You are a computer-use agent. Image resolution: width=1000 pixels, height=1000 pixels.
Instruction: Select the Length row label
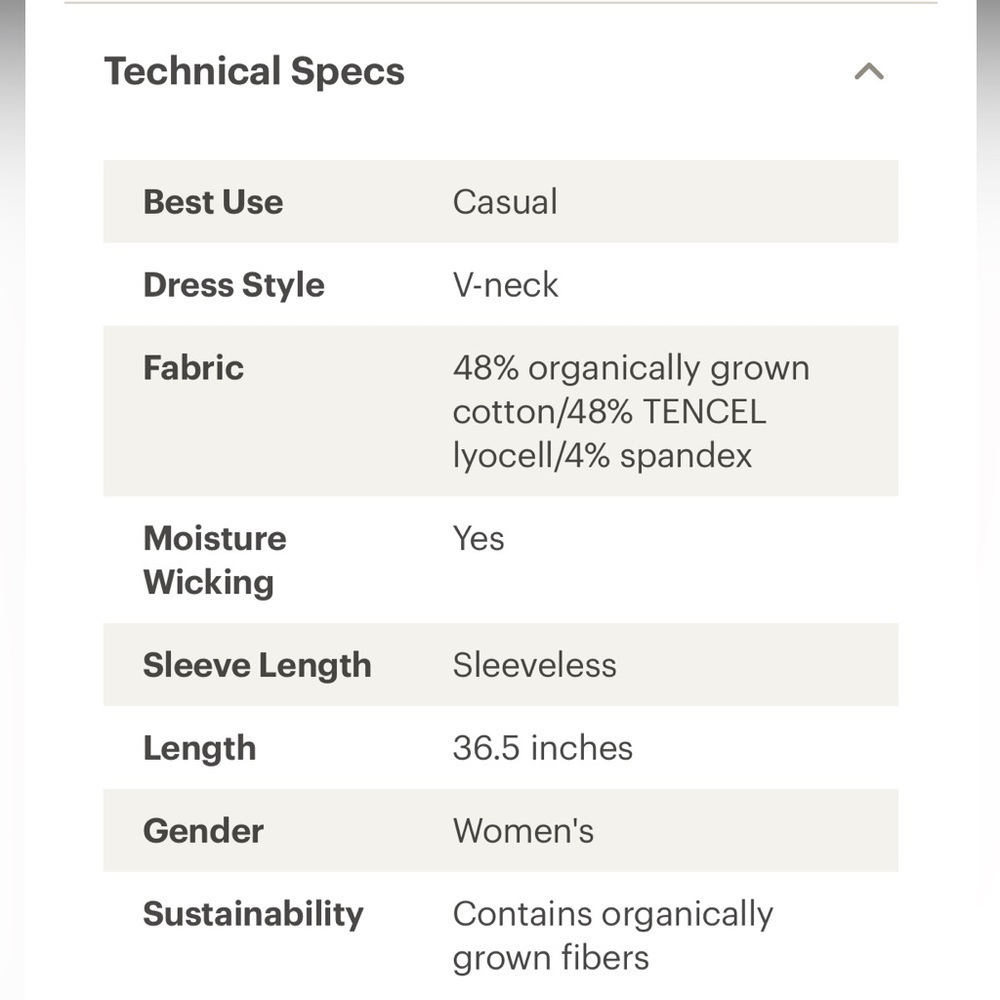click(x=200, y=748)
